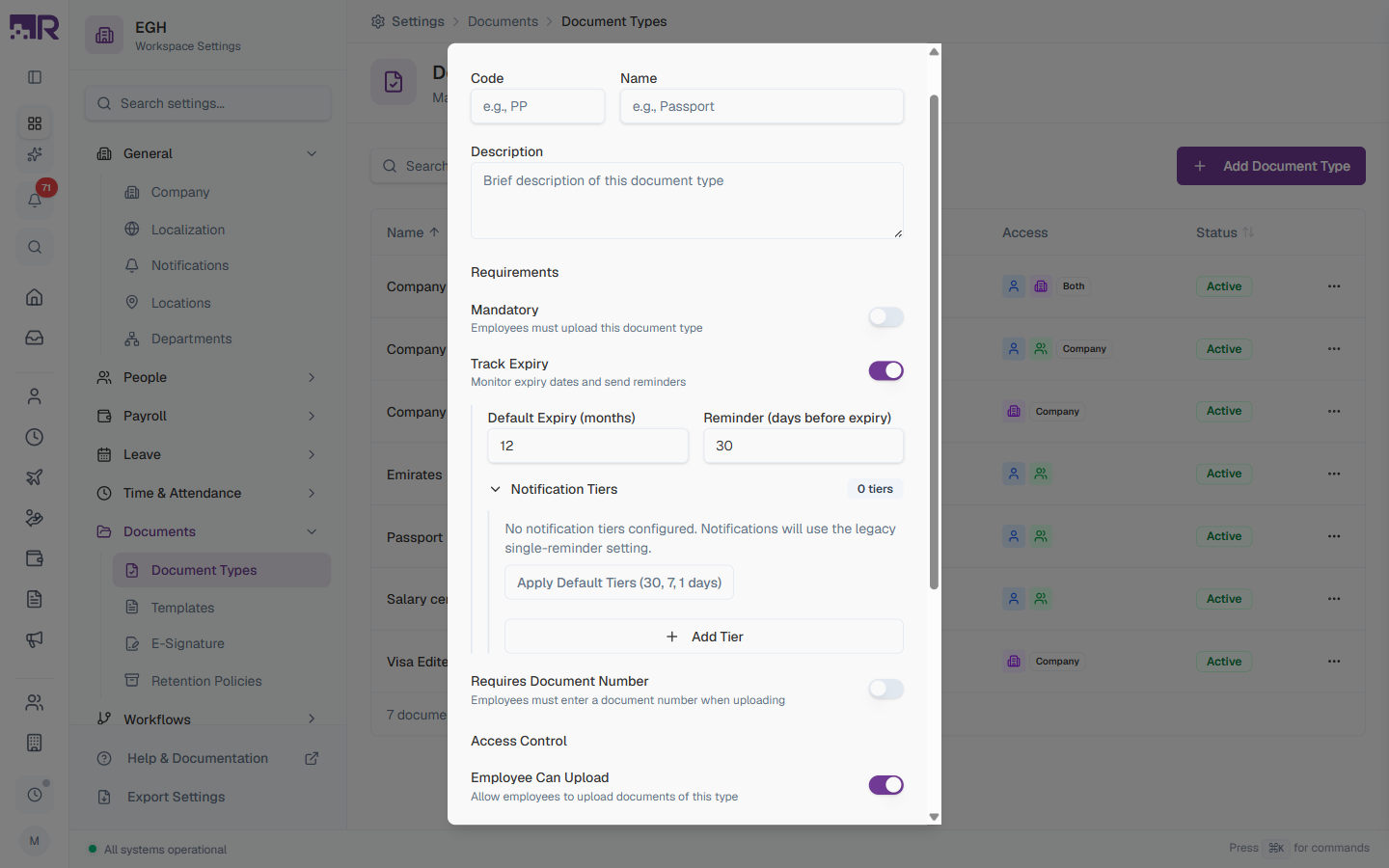Focus the Name input field
The width and height of the screenshot is (1389, 868).
coord(762,106)
